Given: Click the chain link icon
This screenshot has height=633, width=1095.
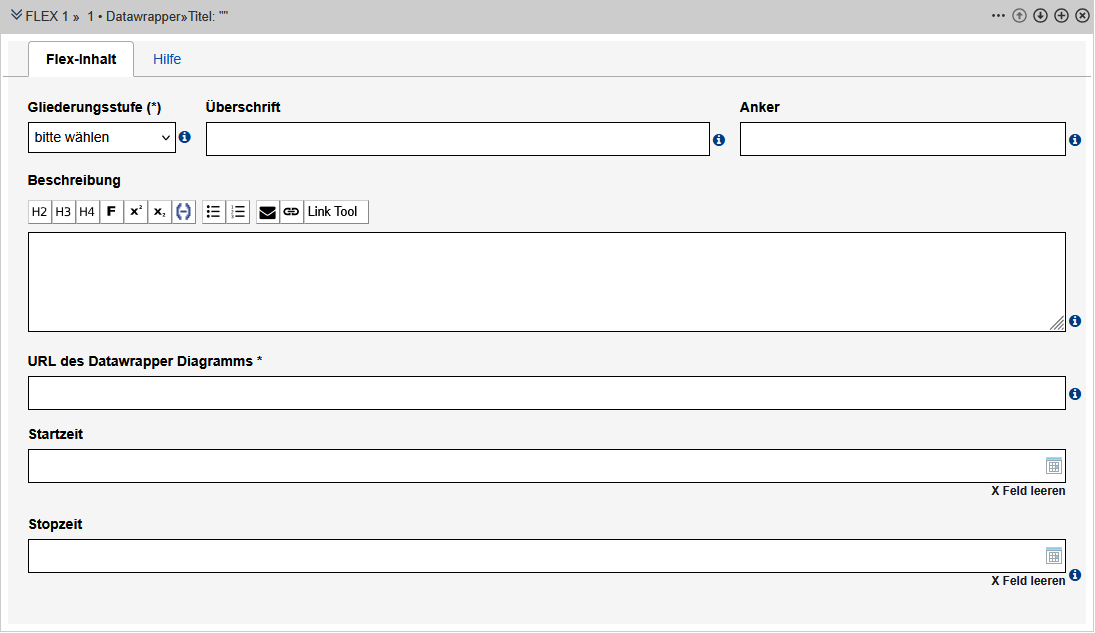Looking at the screenshot, I should [291, 212].
